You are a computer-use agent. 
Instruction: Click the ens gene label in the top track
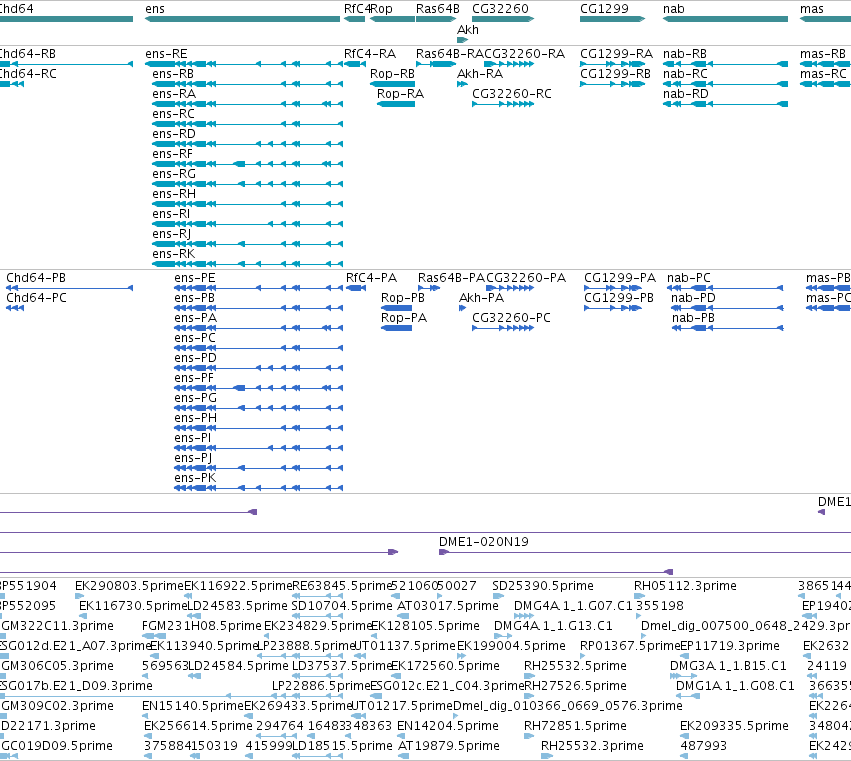pyautogui.click(x=155, y=9)
